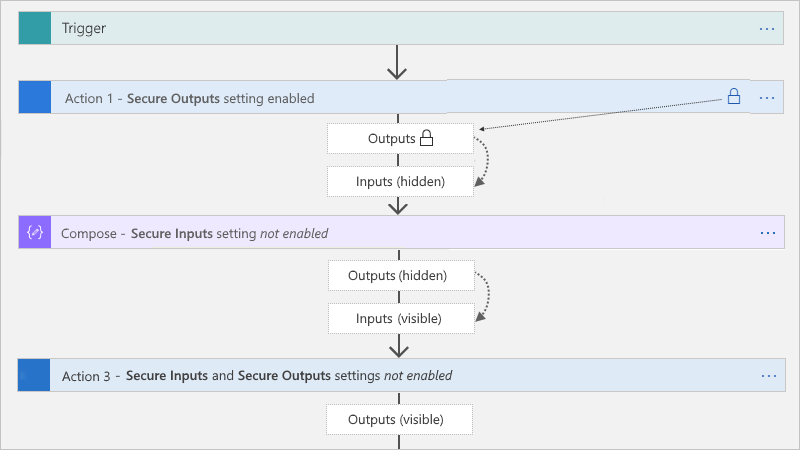Expand the Compose Secure Inputs step
This screenshot has width=800, height=450.
pos(195,233)
